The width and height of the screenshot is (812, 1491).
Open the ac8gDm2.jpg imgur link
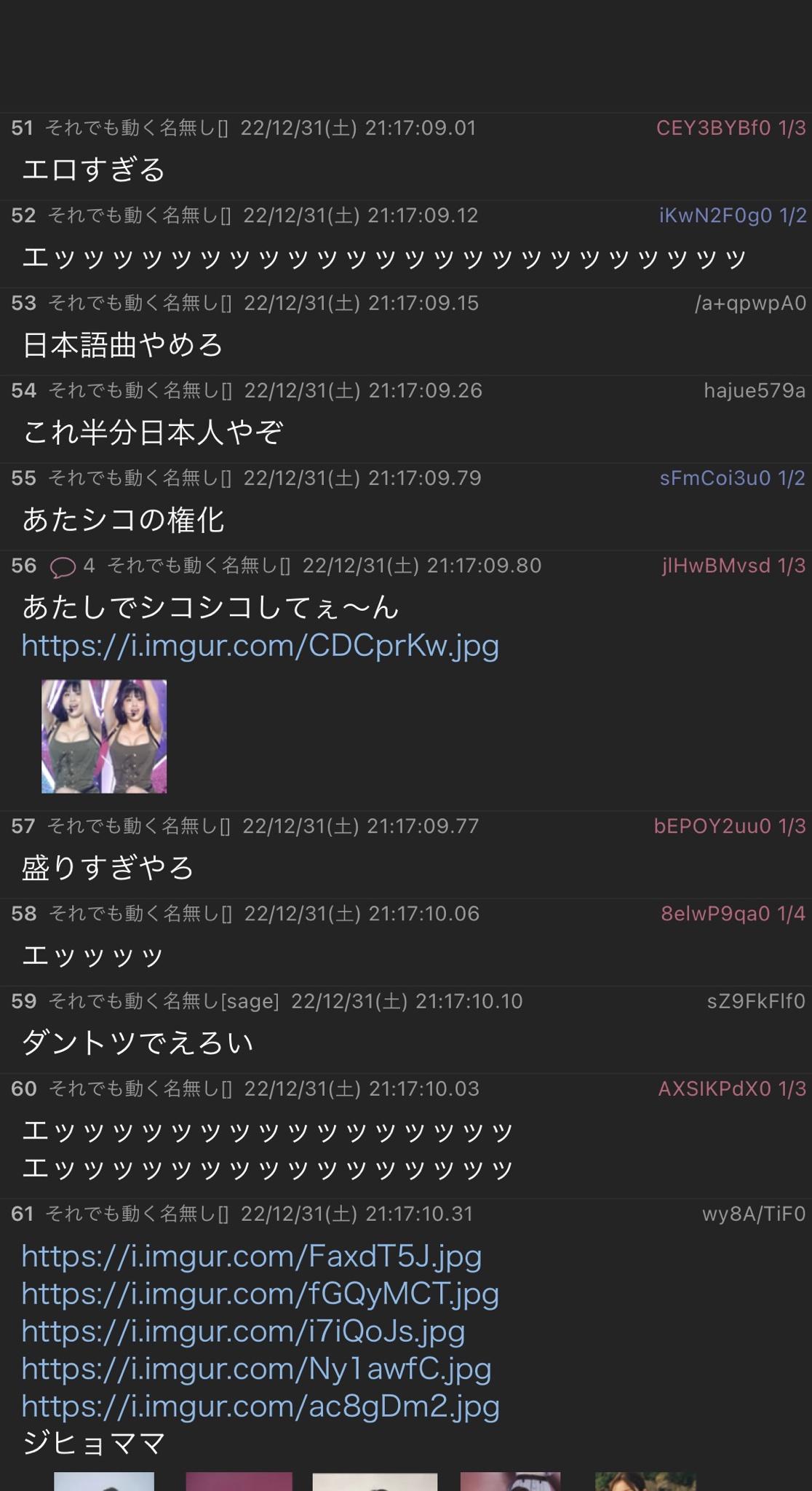[260, 1407]
